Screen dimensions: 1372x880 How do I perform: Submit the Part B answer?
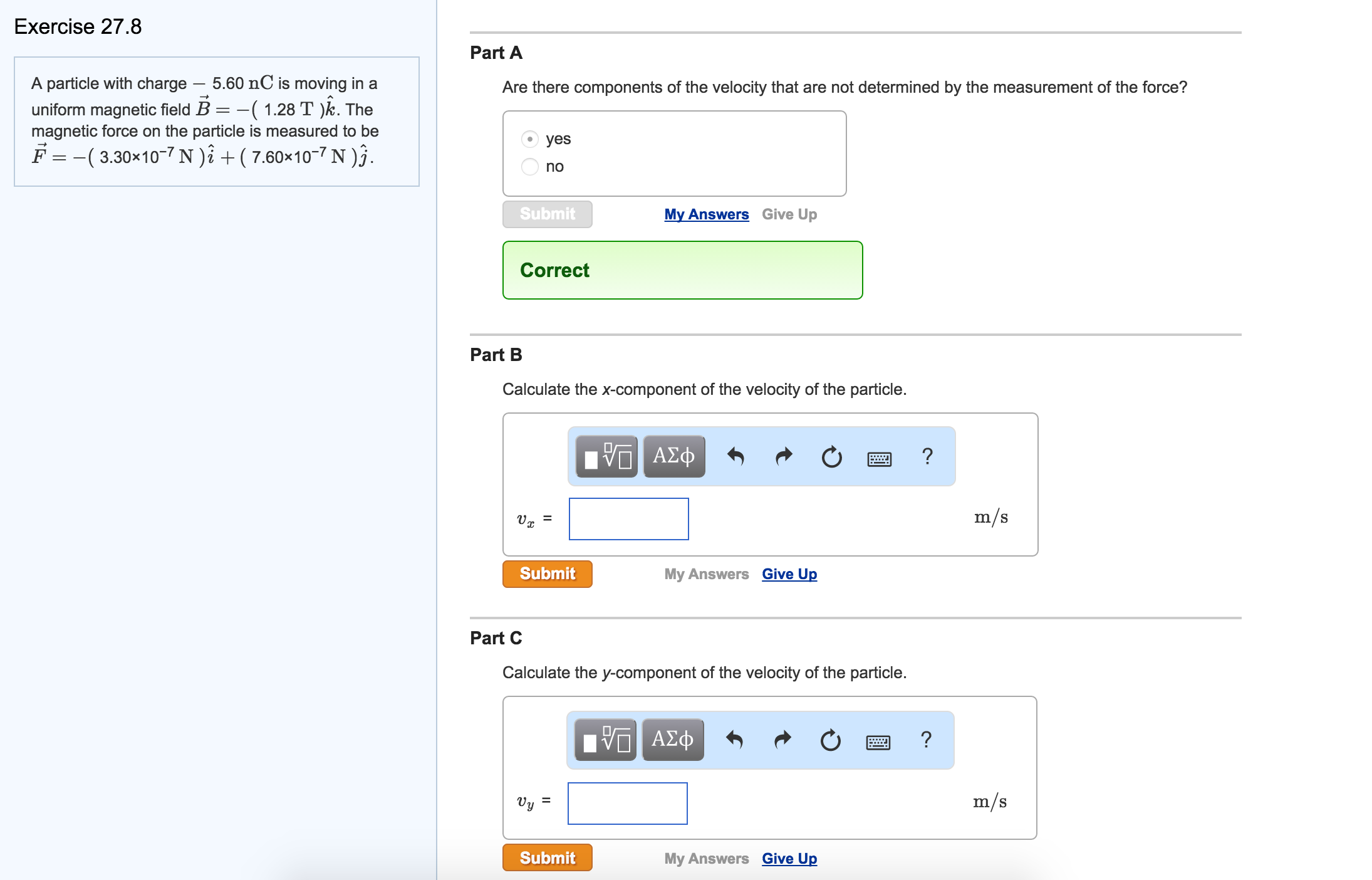[547, 574]
